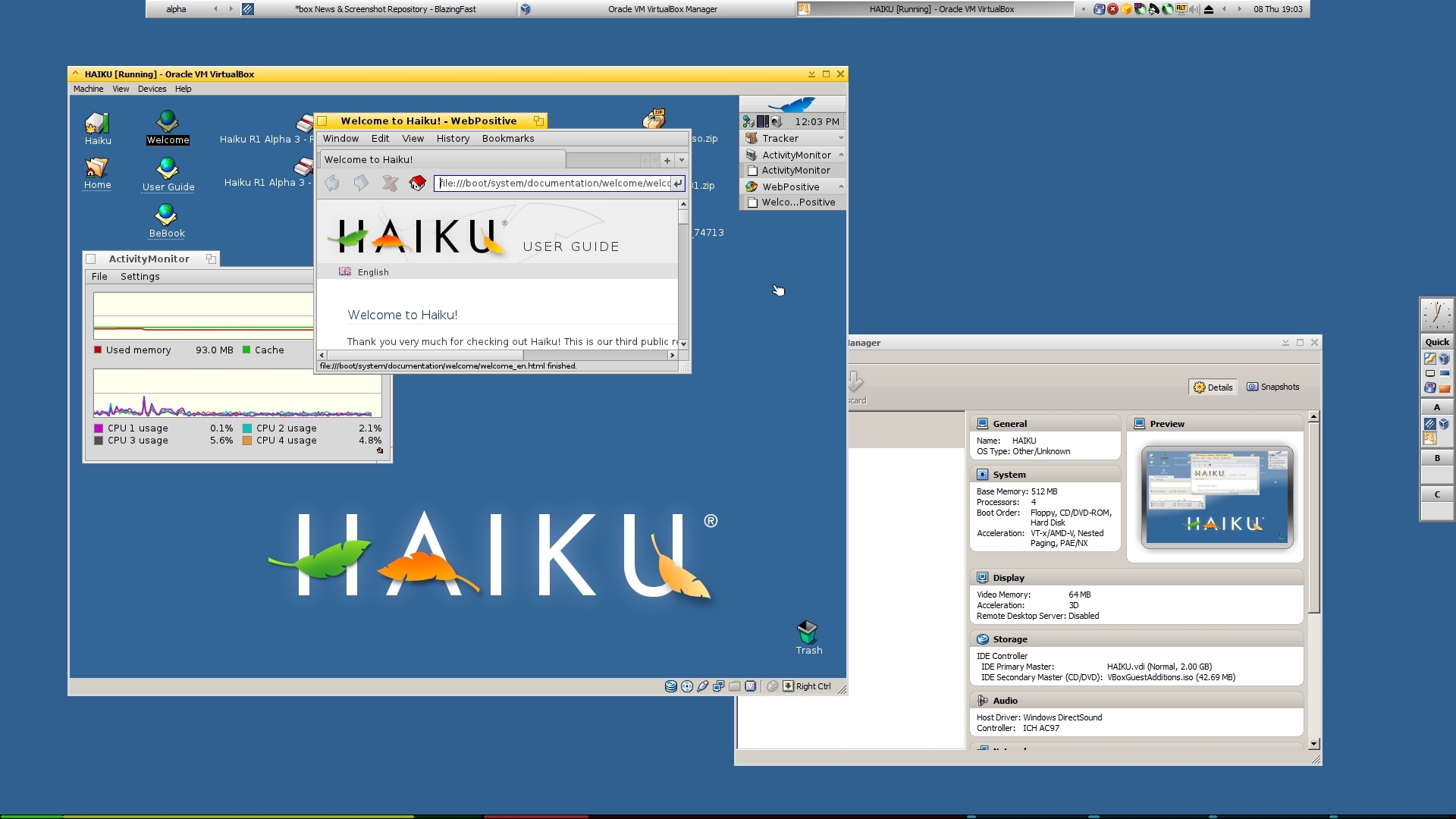The height and width of the screenshot is (819, 1456).
Task: Click shared folders icon in VM status bar
Action: tap(735, 686)
